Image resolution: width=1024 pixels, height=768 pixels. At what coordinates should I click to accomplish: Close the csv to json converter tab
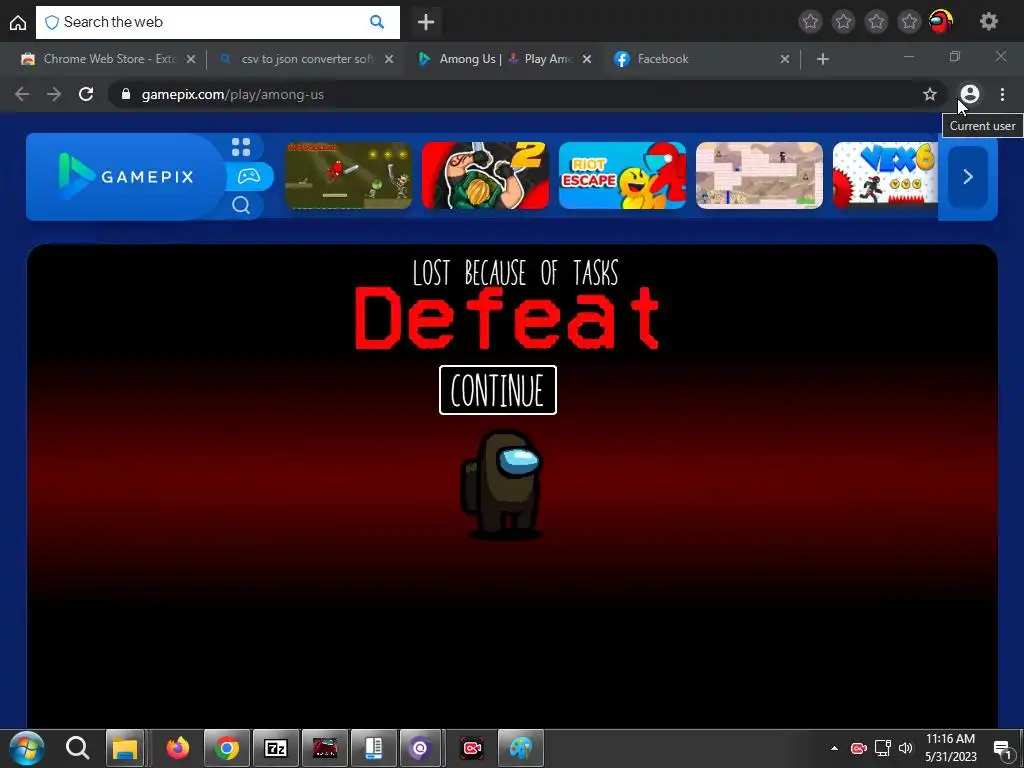[389, 59]
